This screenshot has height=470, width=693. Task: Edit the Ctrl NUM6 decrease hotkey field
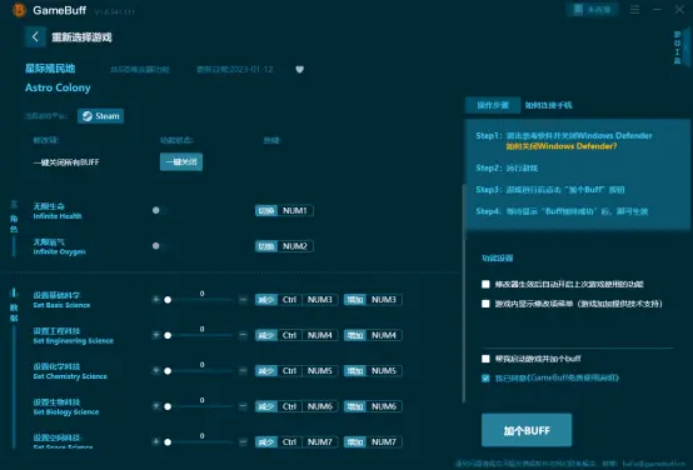click(308, 406)
